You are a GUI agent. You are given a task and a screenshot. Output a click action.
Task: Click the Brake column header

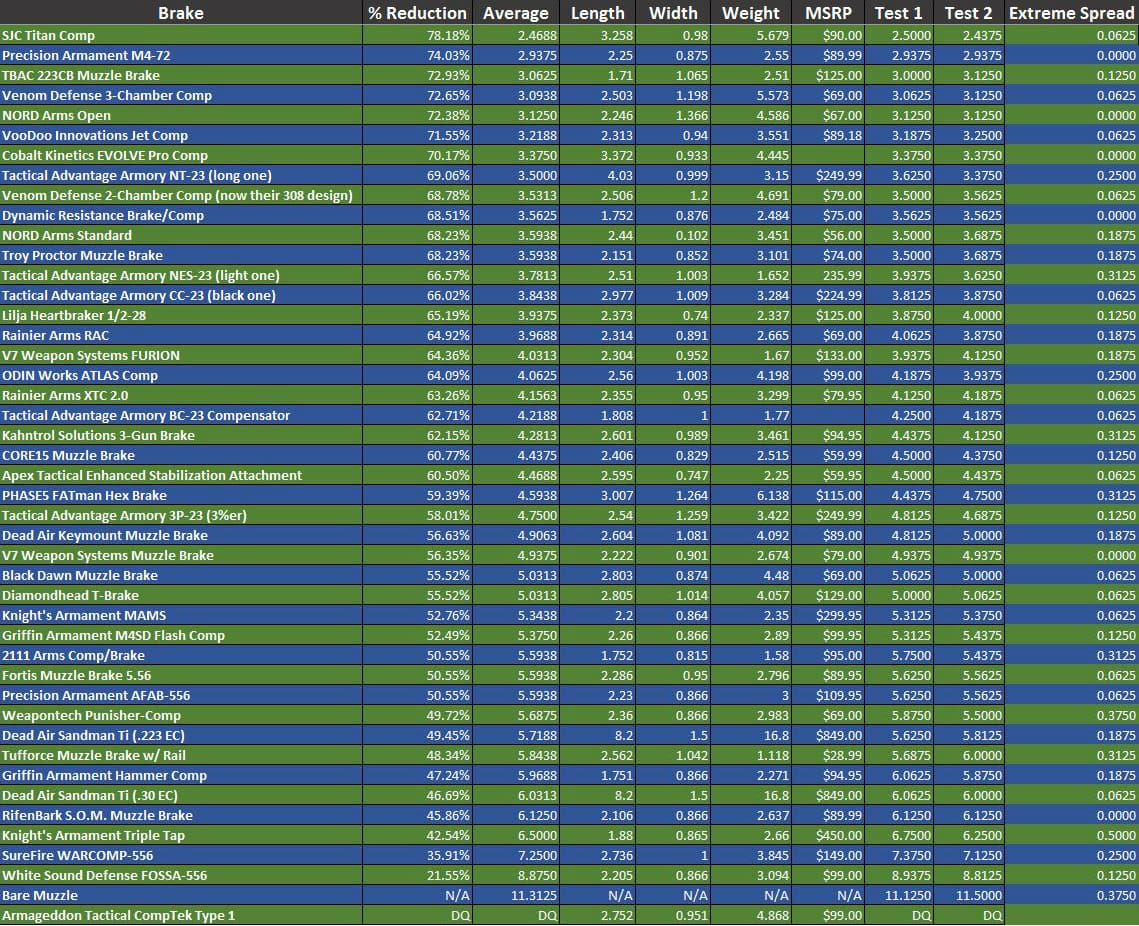click(180, 13)
